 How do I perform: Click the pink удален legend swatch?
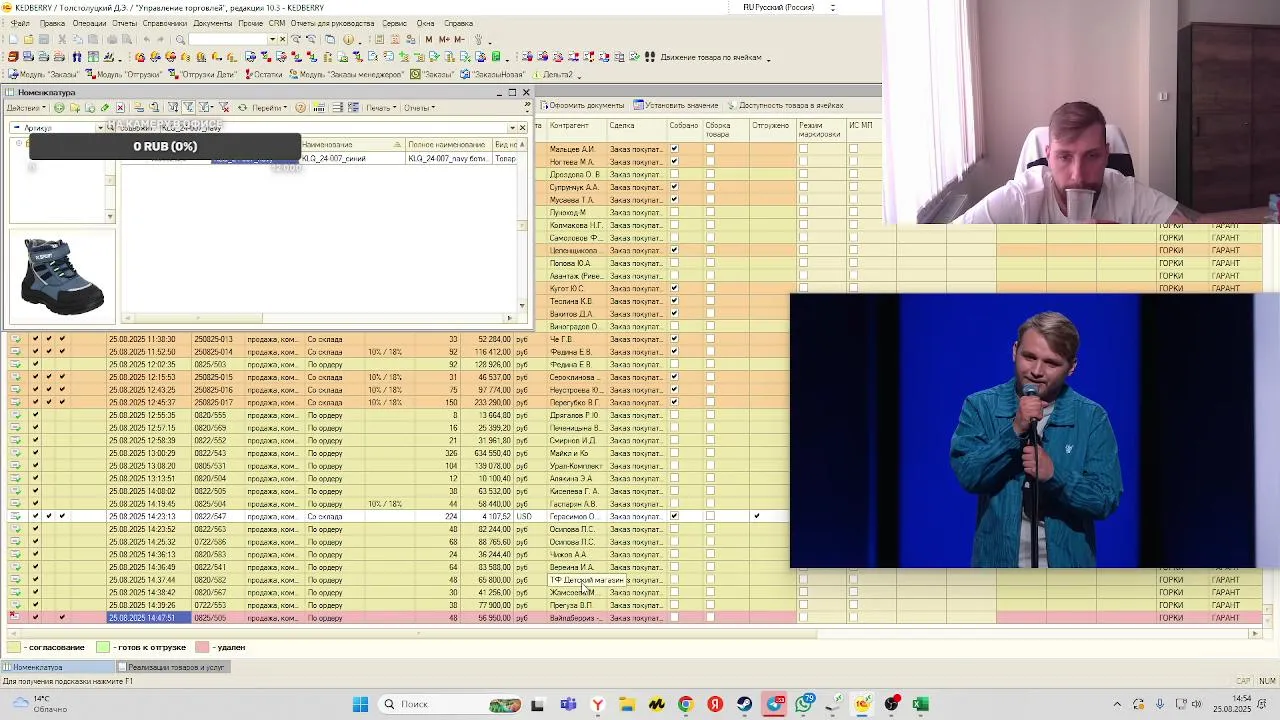202,647
